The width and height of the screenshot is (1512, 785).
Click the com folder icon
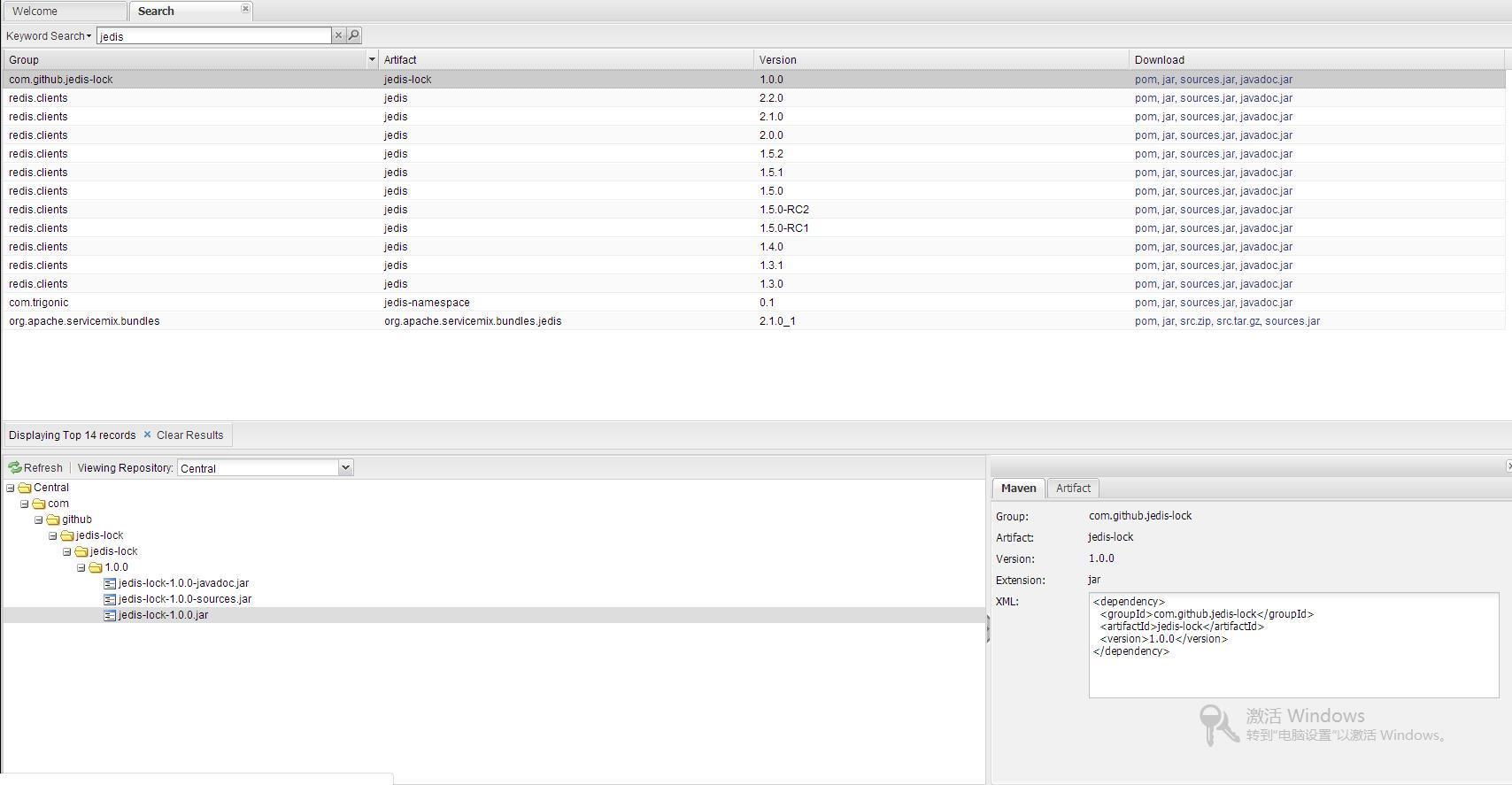(x=39, y=504)
